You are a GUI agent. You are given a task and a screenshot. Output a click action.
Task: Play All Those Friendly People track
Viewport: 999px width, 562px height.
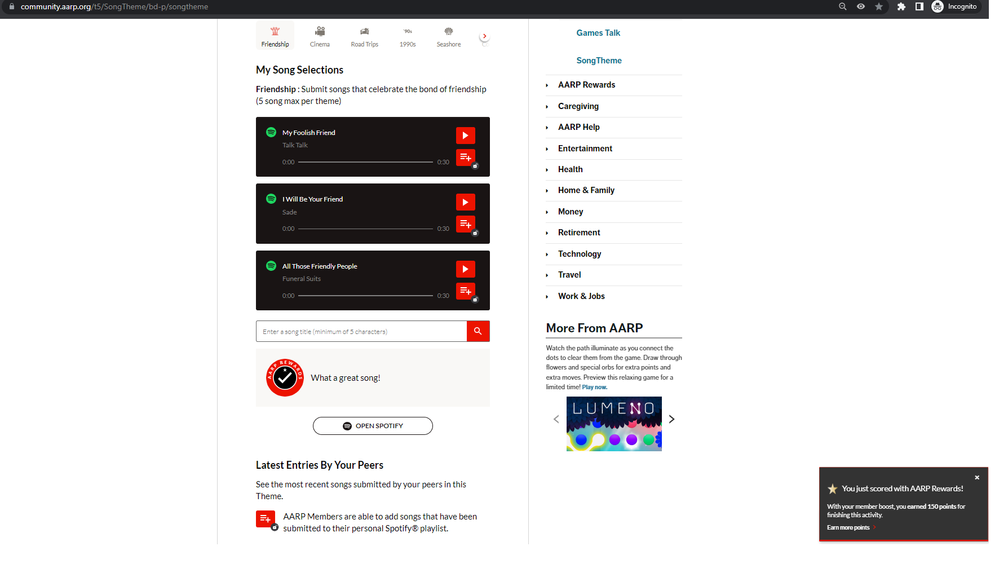[465, 269]
